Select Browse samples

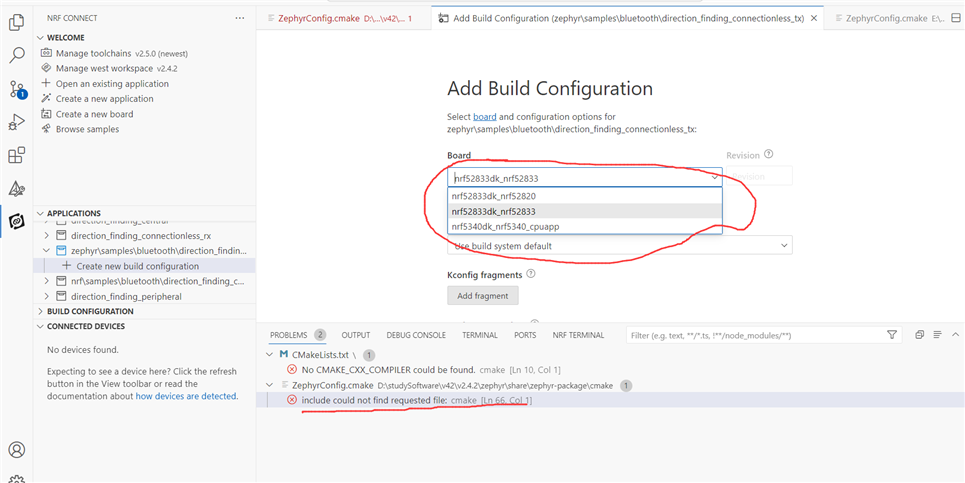[80, 129]
